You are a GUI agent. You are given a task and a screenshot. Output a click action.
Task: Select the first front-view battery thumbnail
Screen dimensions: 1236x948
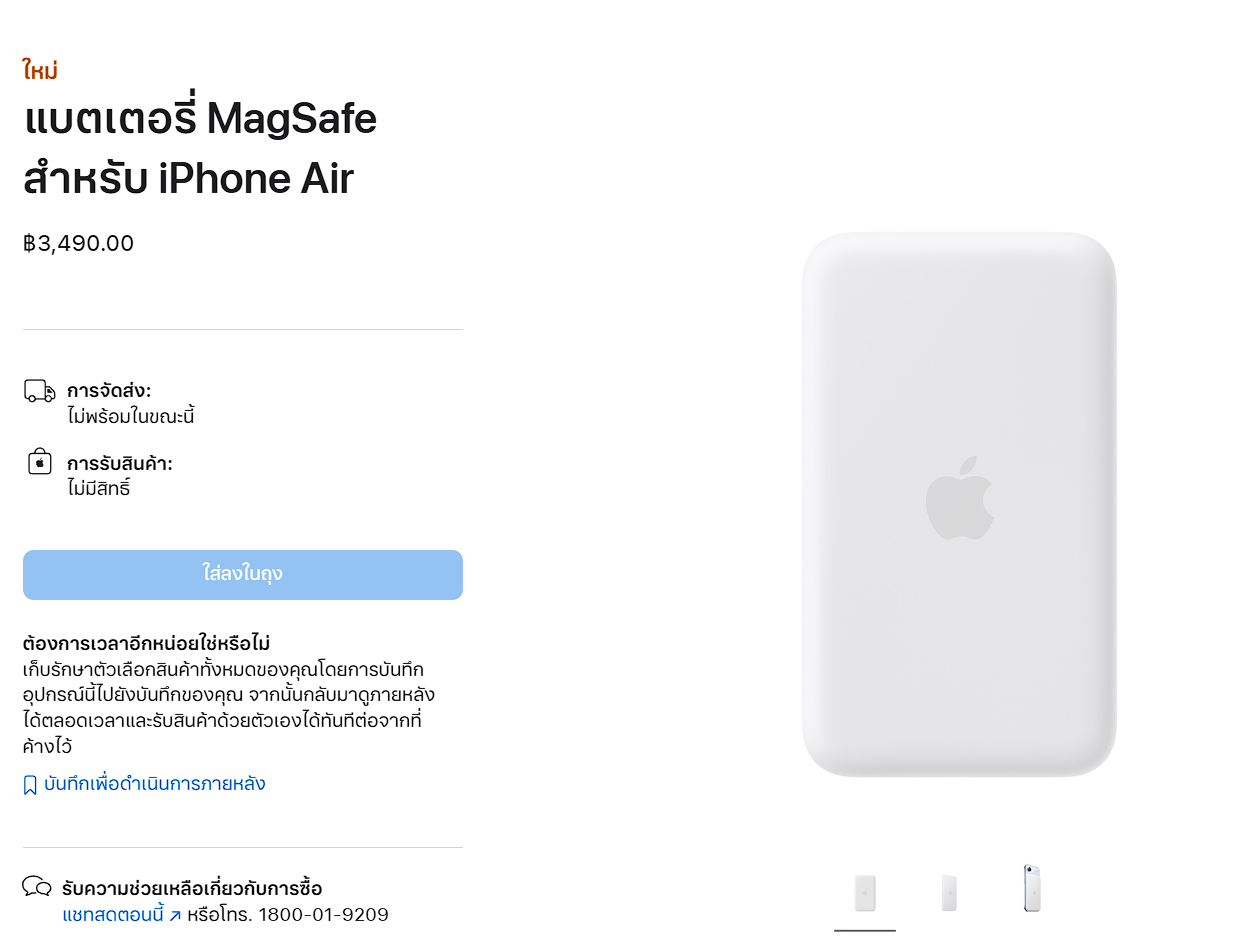click(865, 892)
